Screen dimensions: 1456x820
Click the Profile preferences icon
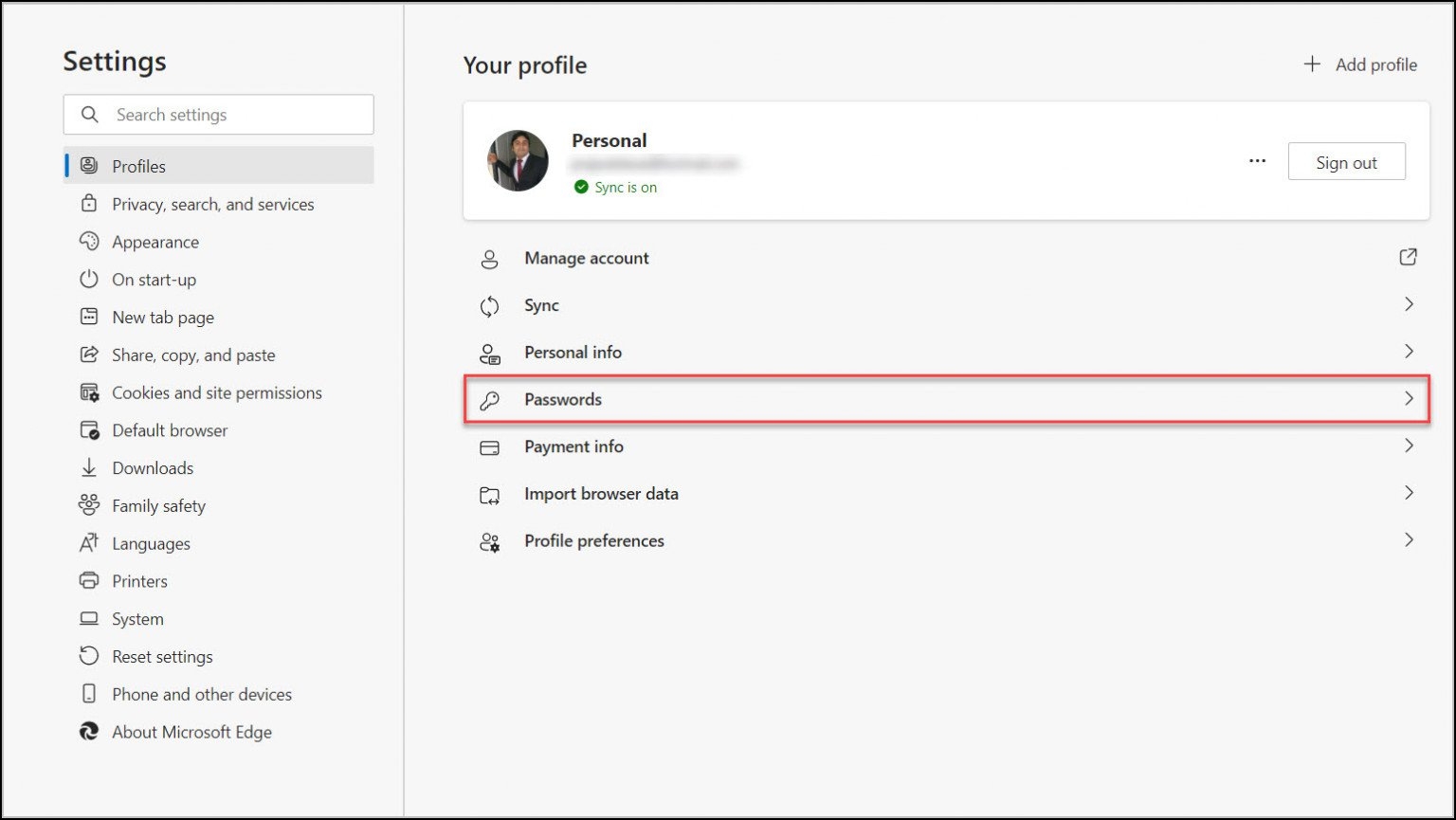point(489,542)
